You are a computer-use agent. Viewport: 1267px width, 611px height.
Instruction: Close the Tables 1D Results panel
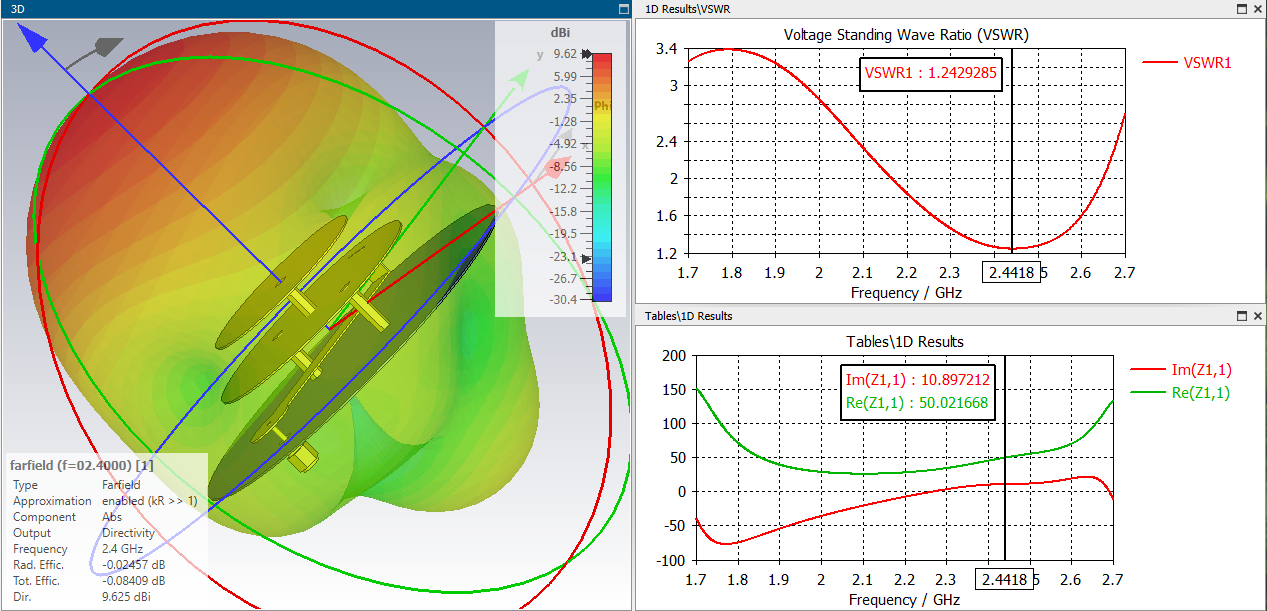pos(1257,316)
